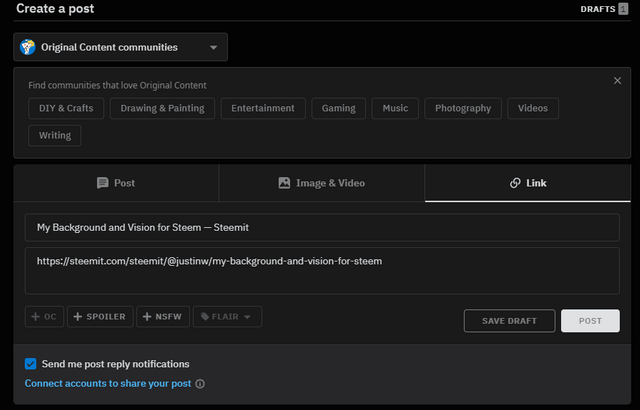This screenshot has height=410, width=640.
Task: Open the Flair dropdown
Action: (x=227, y=317)
